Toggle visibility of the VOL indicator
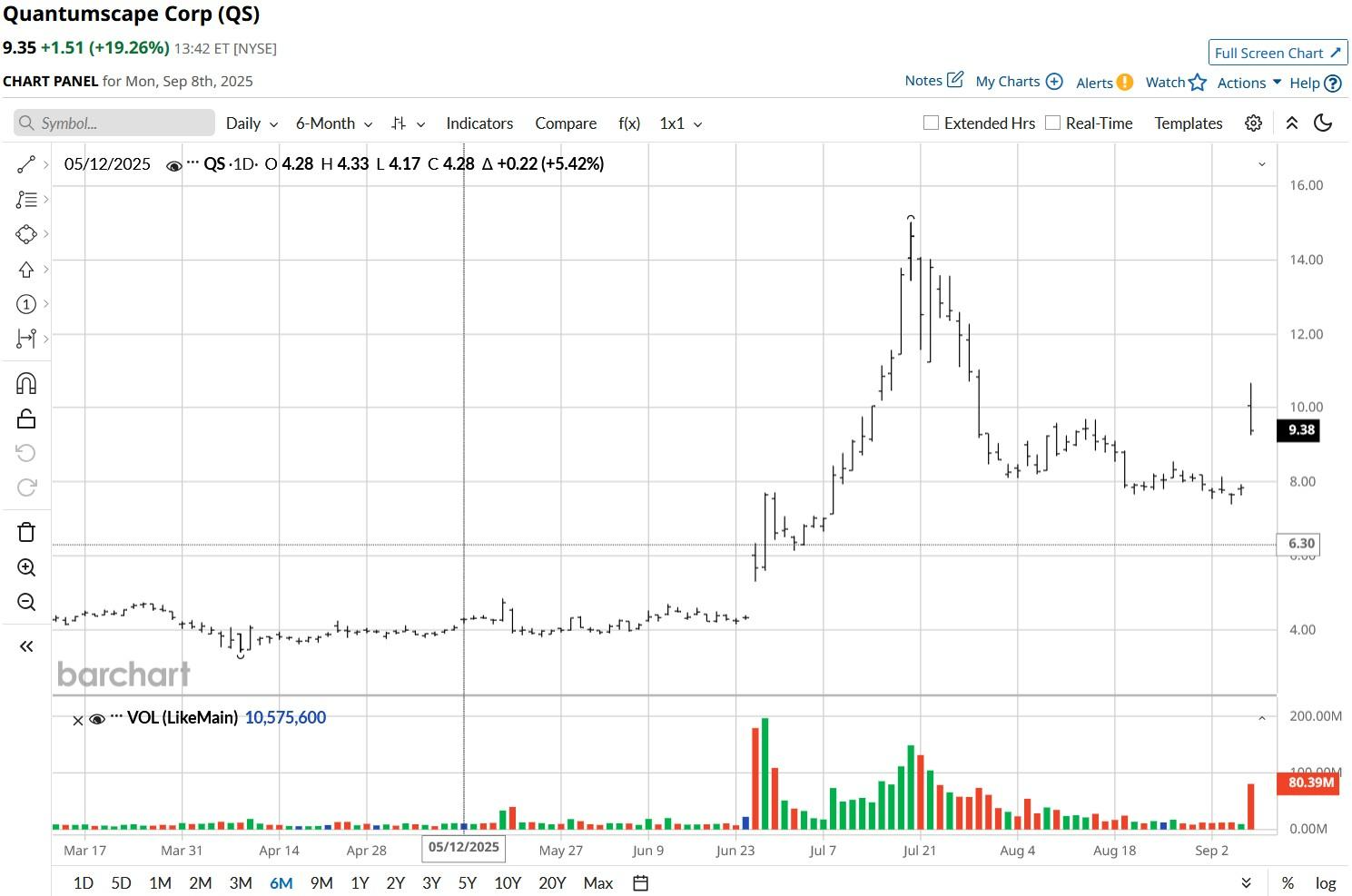Viewport: 1352px width, 896px height. point(97,719)
